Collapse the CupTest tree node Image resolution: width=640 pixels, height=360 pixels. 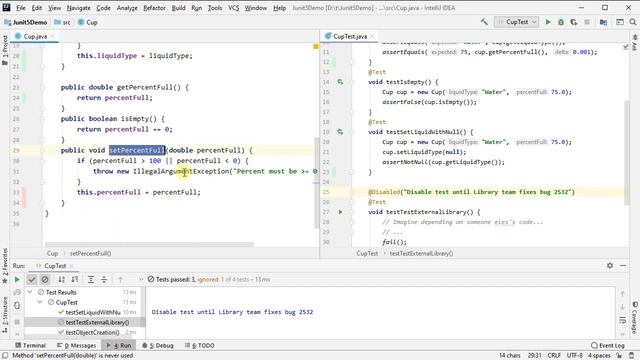40,302
